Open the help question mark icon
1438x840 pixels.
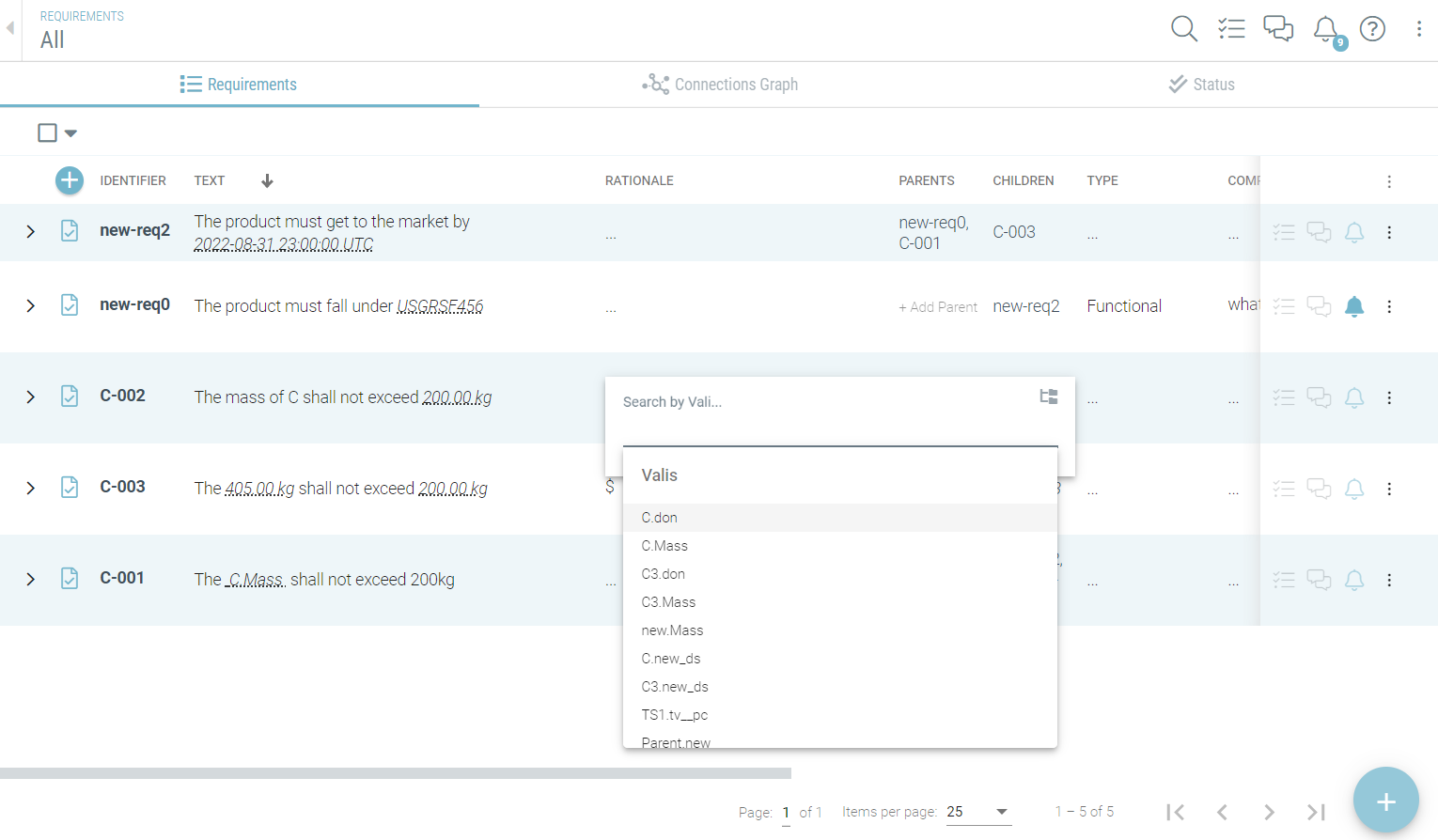pos(1373,29)
